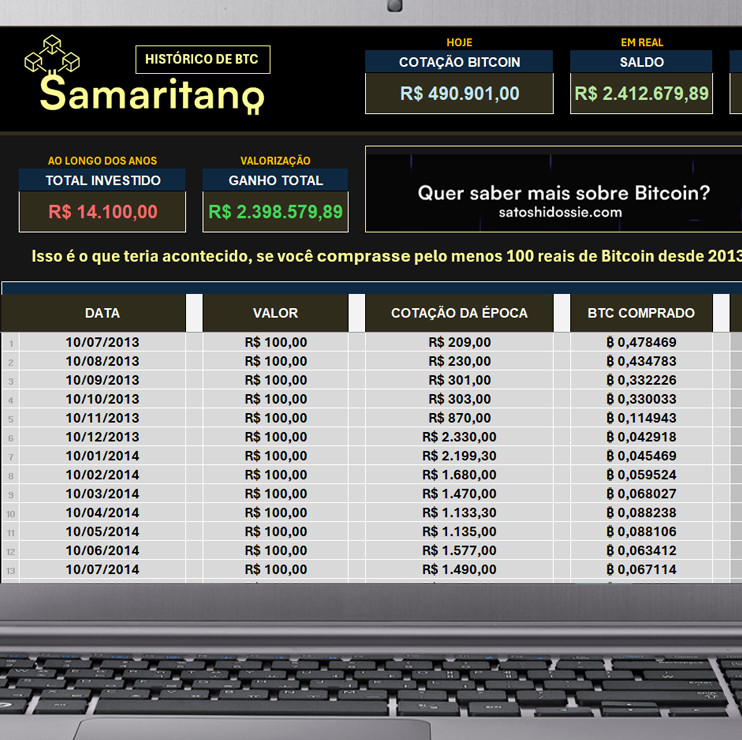Click the BTC COMPRADO column header
This screenshot has width=742, height=740.
coord(641,313)
